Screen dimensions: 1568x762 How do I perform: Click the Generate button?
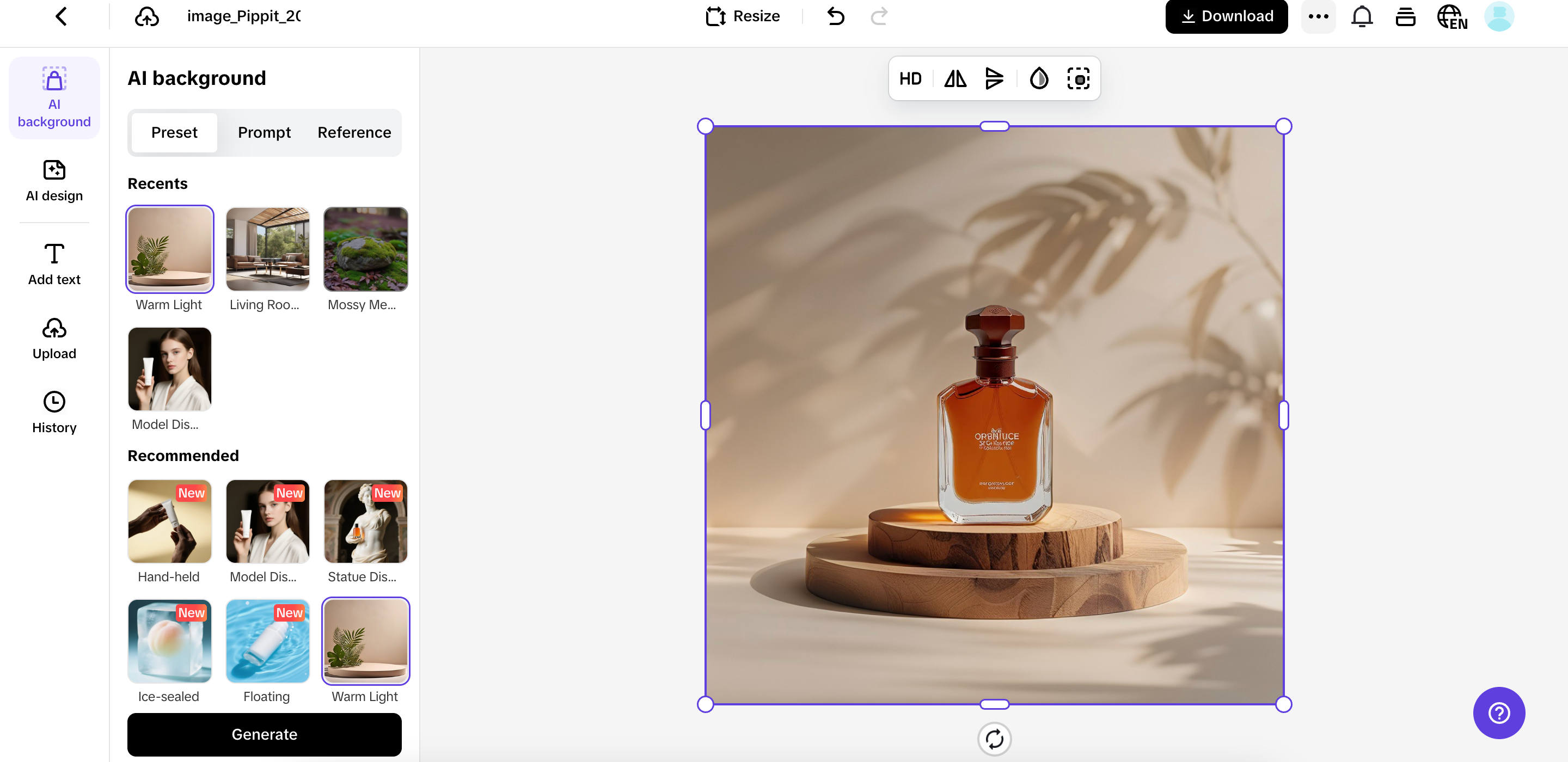[264, 734]
